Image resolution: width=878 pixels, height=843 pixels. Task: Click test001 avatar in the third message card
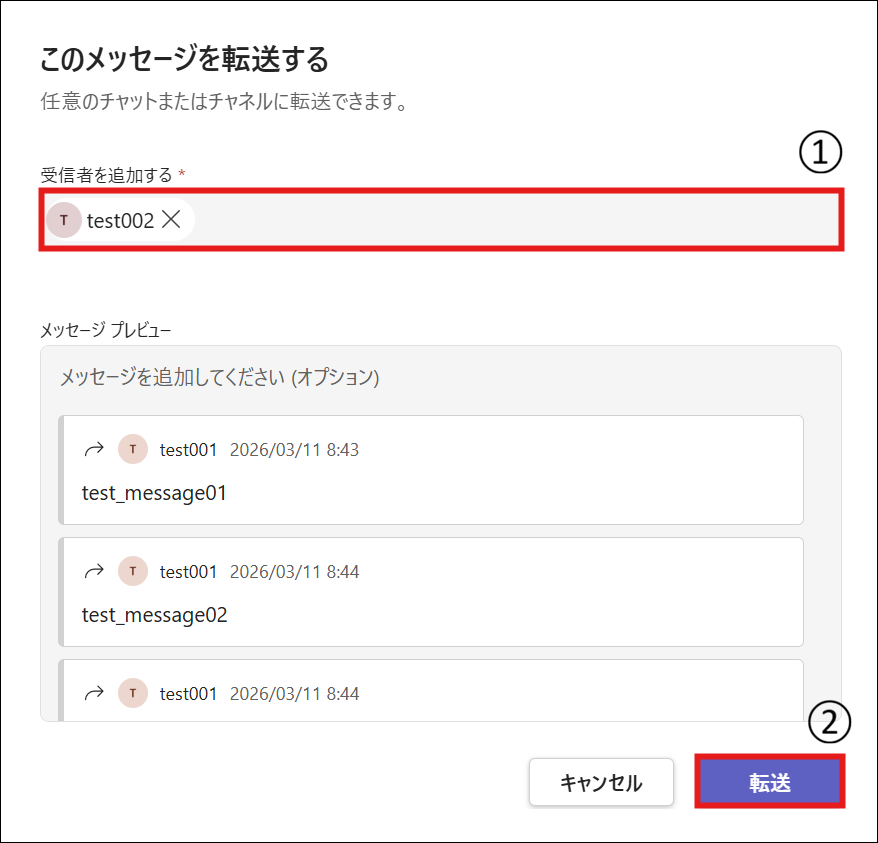[x=133, y=694]
